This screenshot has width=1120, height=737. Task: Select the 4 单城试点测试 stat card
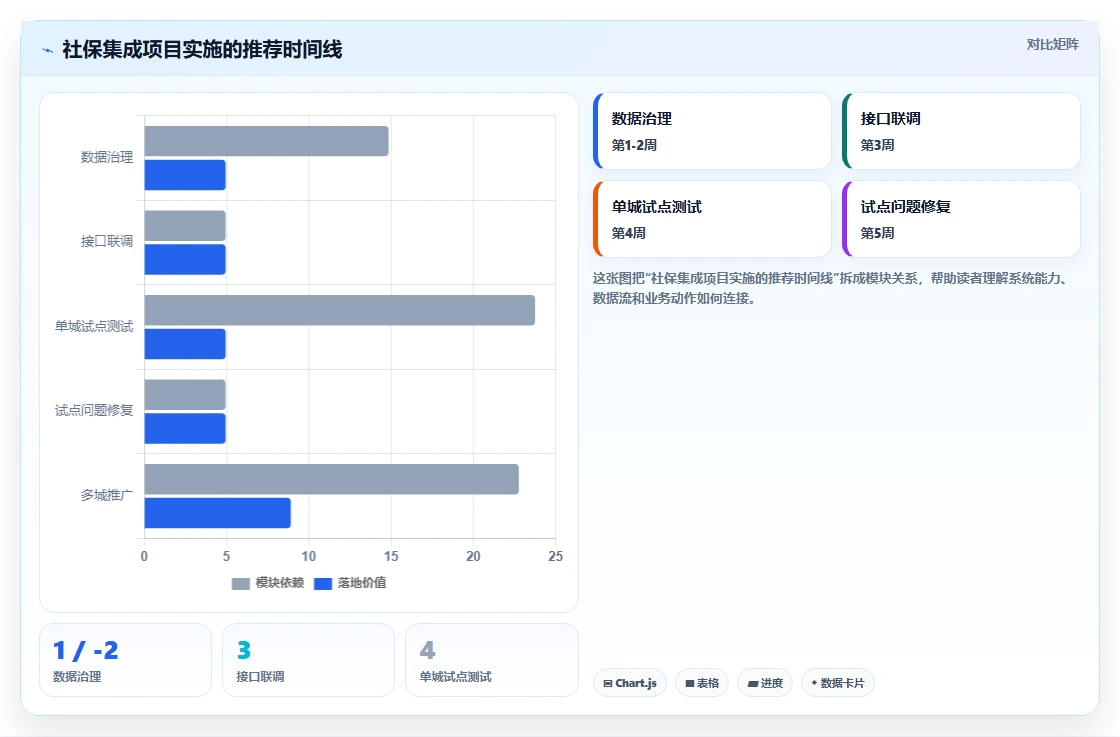[491, 660]
